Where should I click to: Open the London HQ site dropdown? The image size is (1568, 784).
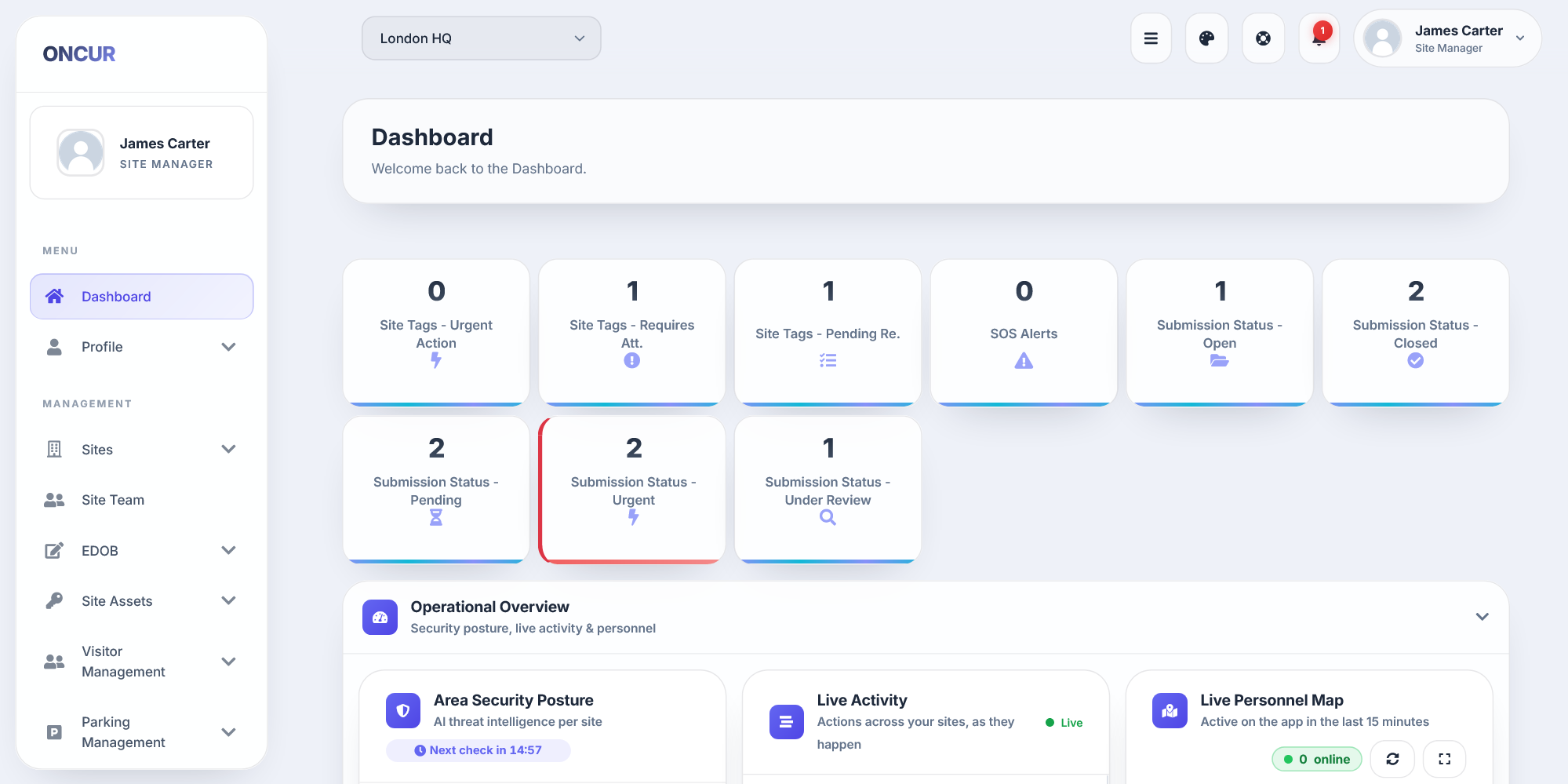click(481, 38)
